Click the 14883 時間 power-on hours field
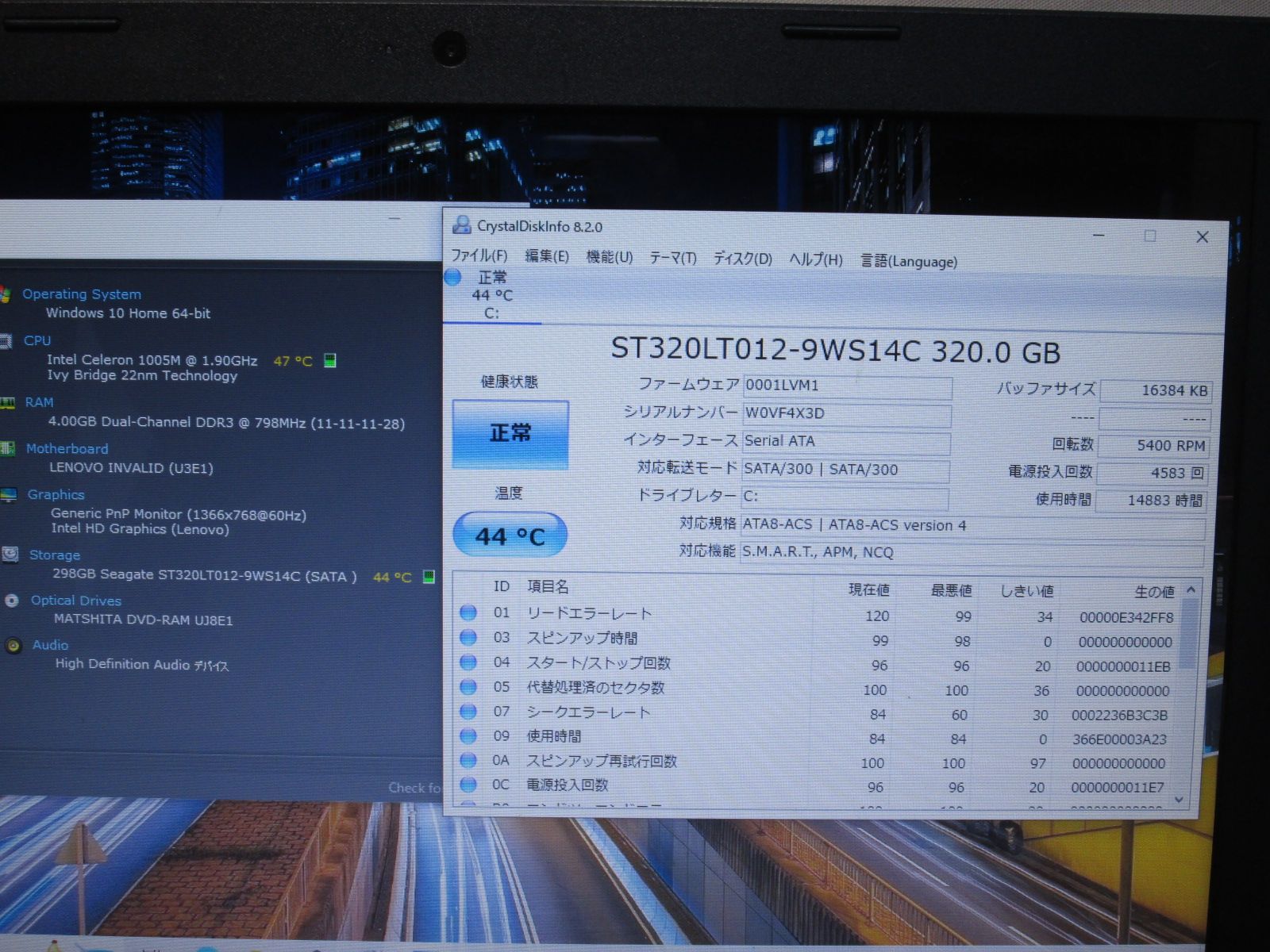 tap(1151, 501)
